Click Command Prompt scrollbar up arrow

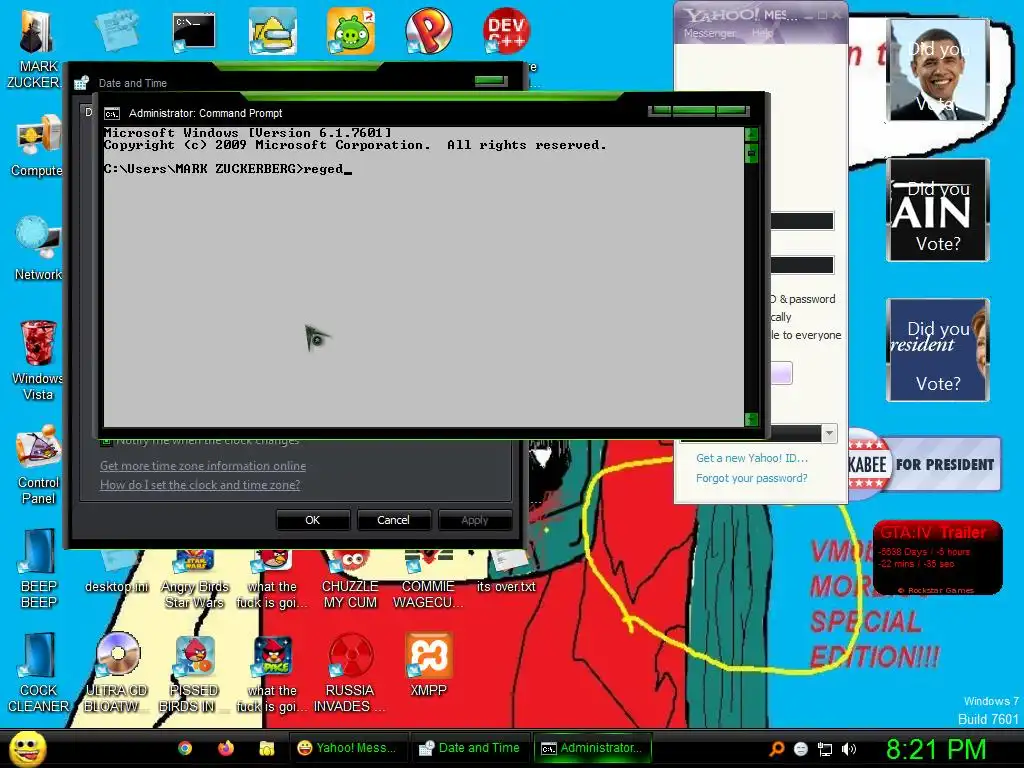pos(751,134)
